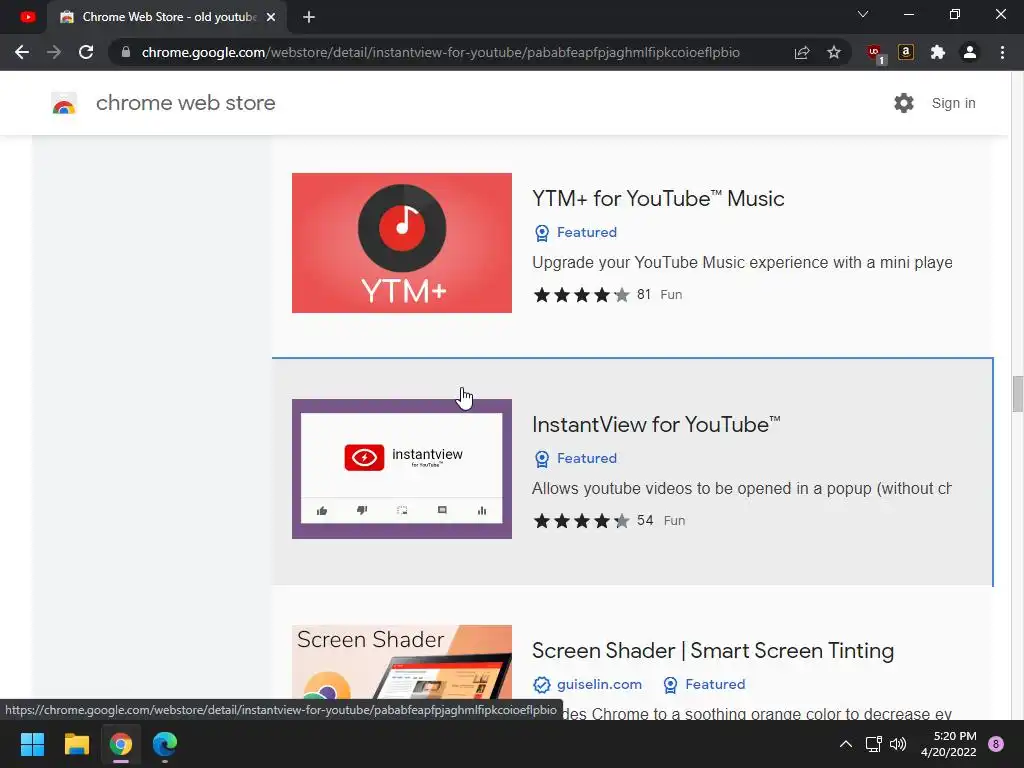Click Chrome icon in taskbar
This screenshot has height=768, width=1024.
(121, 744)
